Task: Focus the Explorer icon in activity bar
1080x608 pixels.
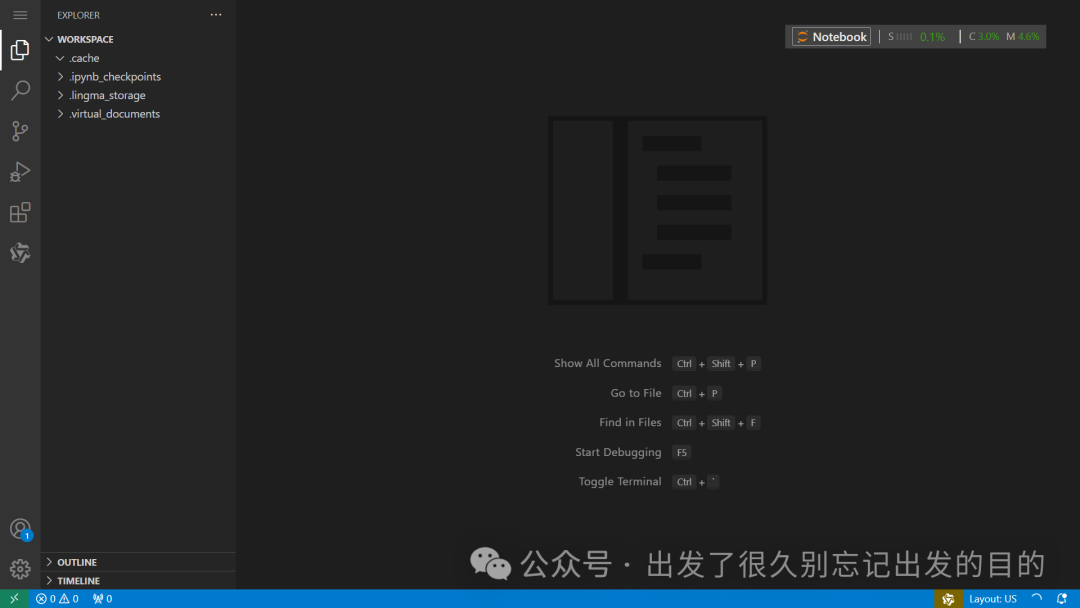Action: 20,50
